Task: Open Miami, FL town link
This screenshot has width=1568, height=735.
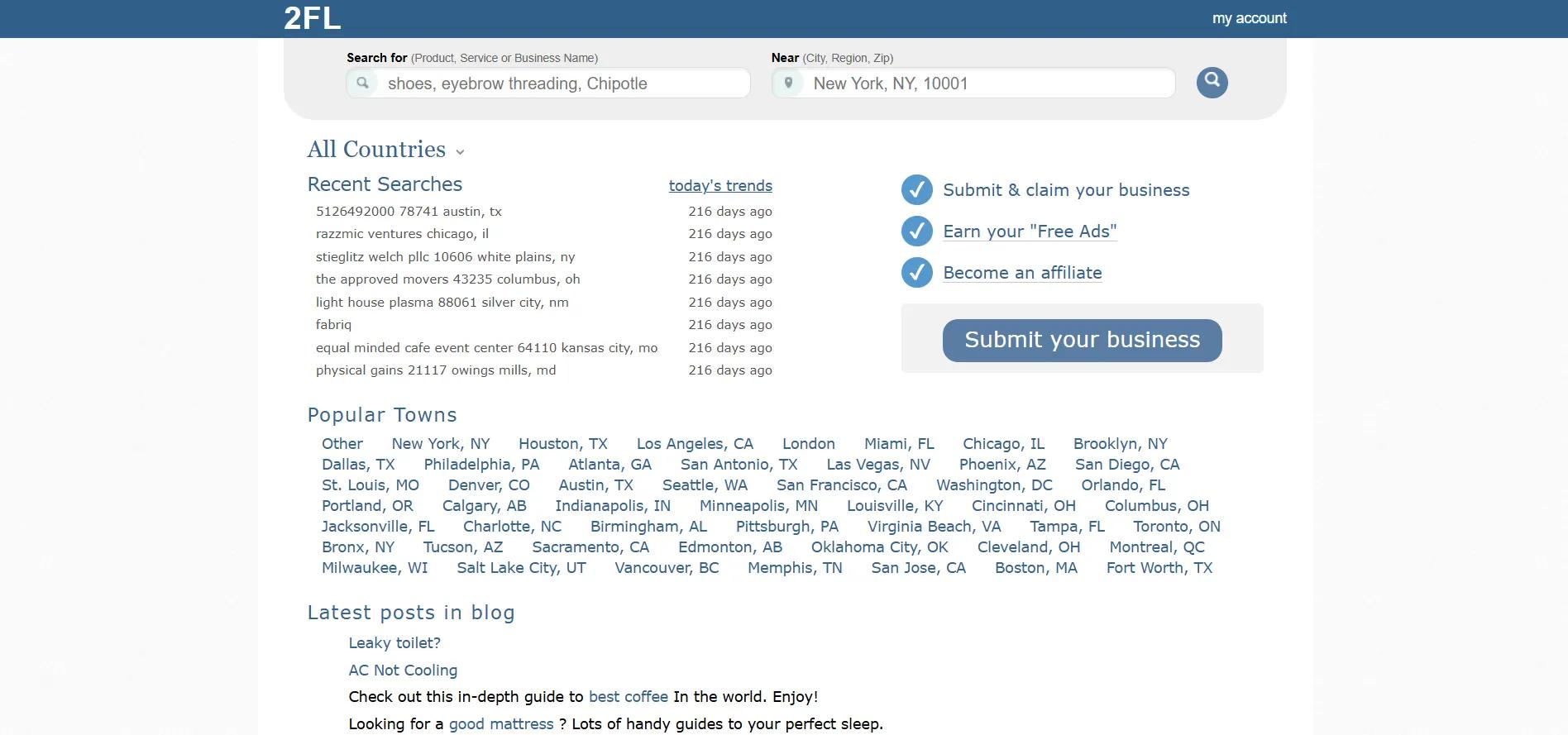Action: [x=899, y=444]
